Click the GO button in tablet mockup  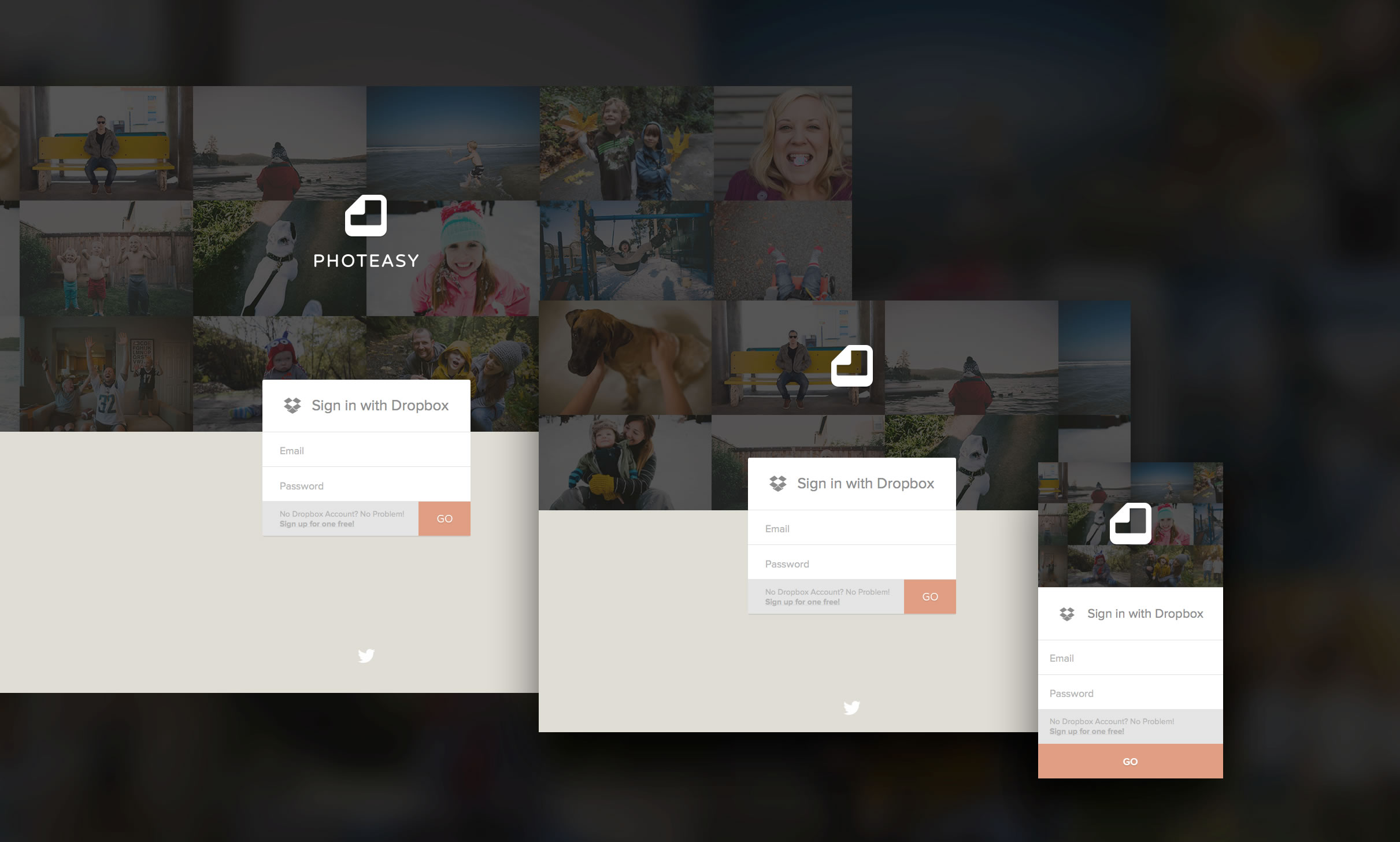(x=930, y=596)
